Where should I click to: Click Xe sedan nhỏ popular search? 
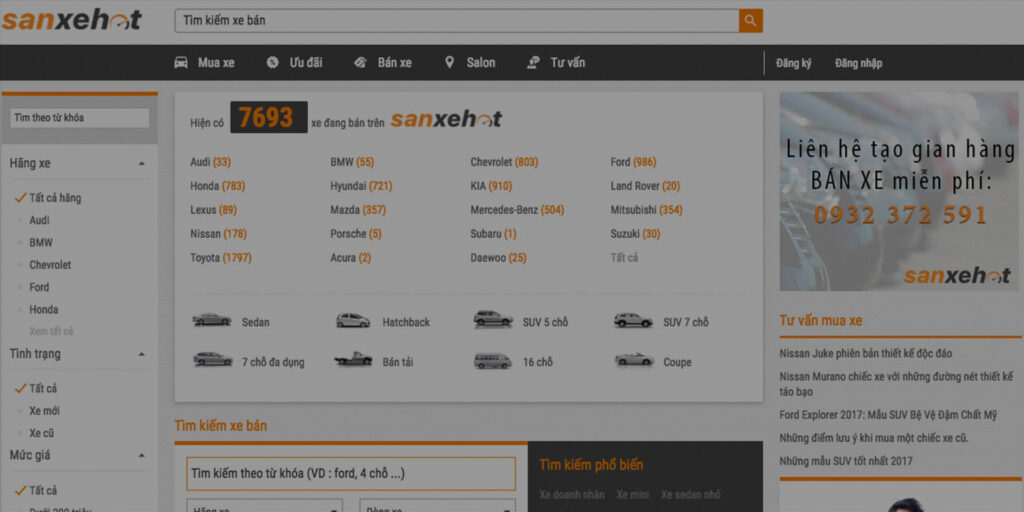[692, 494]
